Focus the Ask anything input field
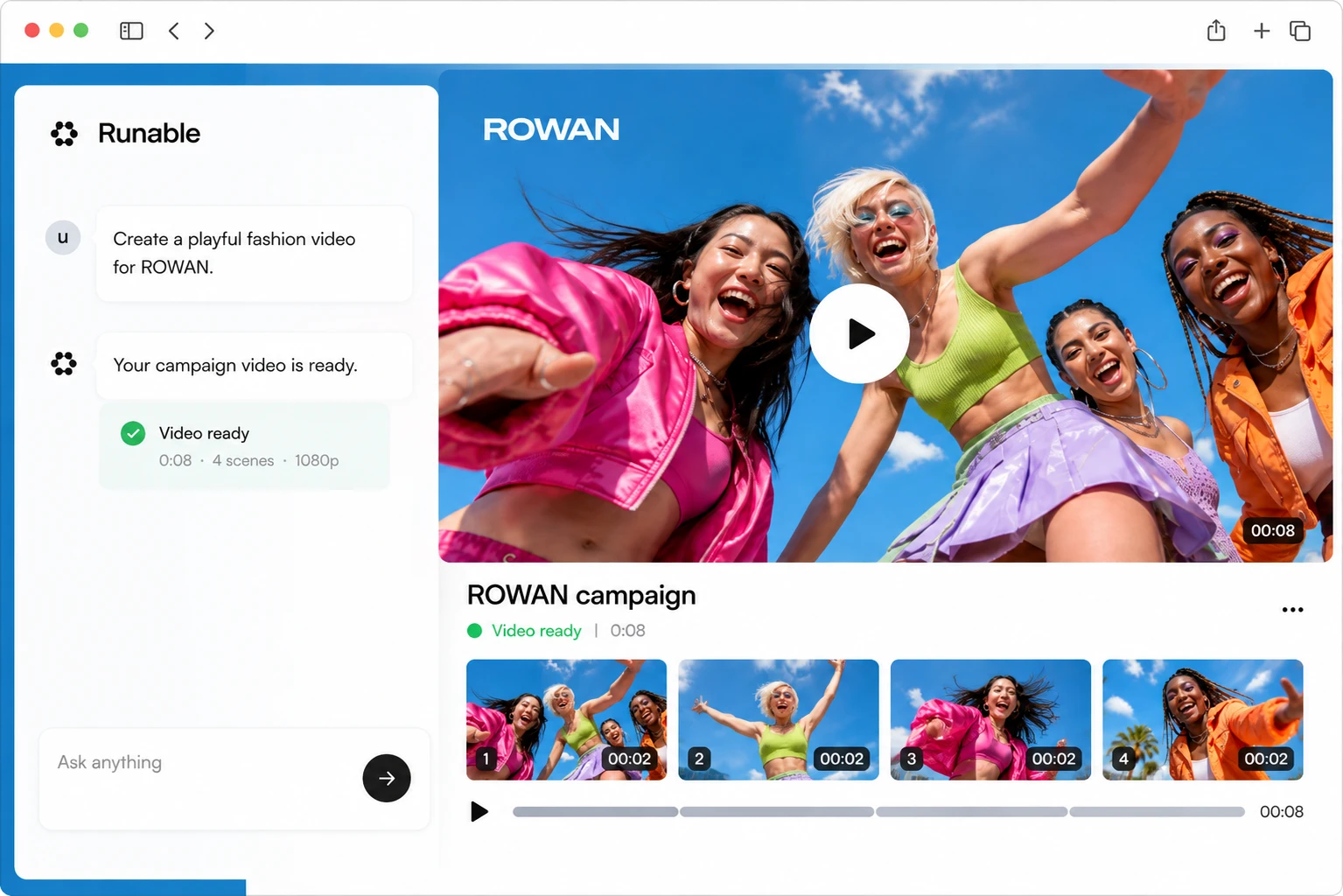The height and width of the screenshot is (896, 1343). [x=234, y=779]
